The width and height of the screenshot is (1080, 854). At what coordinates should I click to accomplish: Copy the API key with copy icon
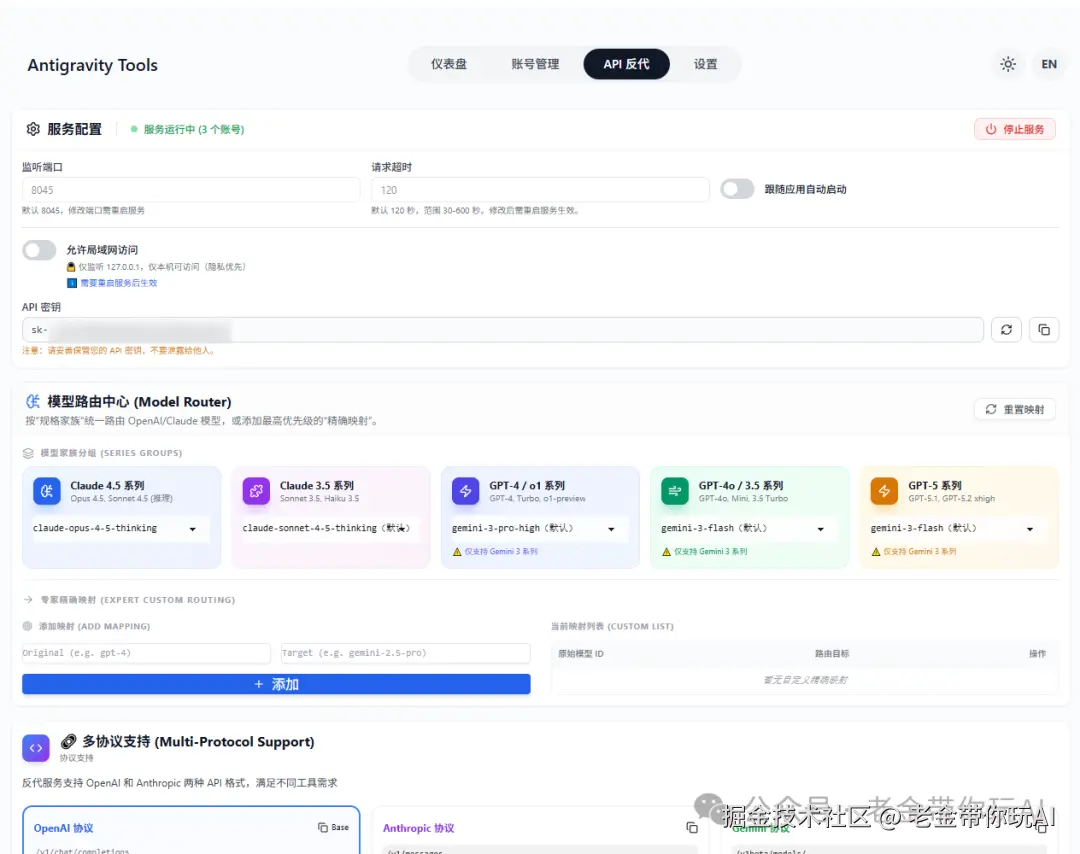pyautogui.click(x=1043, y=330)
